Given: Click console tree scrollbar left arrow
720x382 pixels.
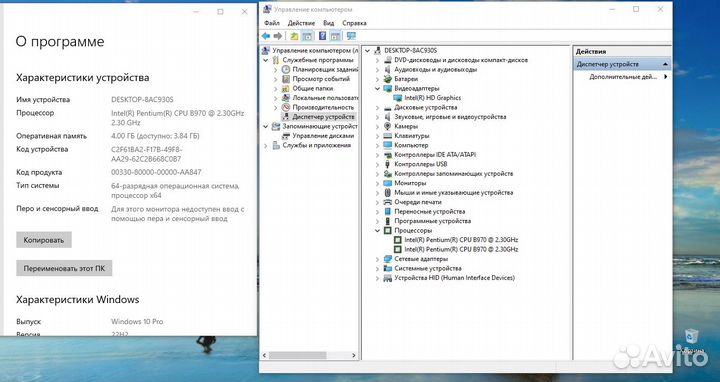Looking at the screenshot, I should tap(264, 355).
